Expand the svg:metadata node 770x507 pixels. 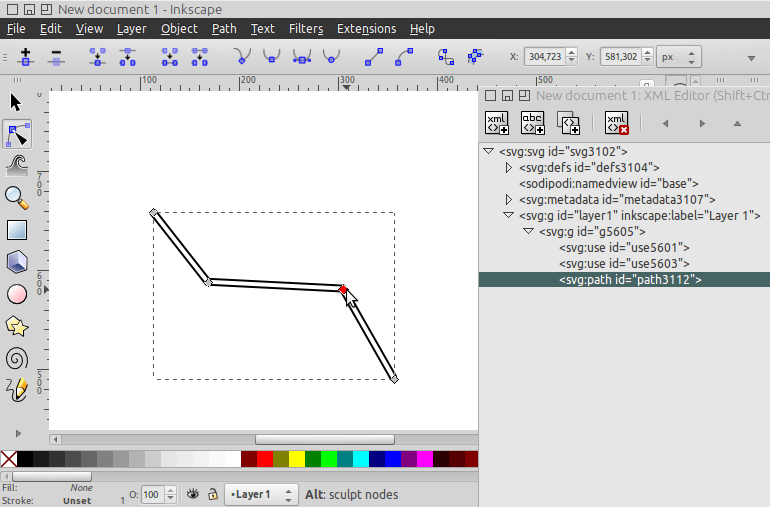point(509,199)
